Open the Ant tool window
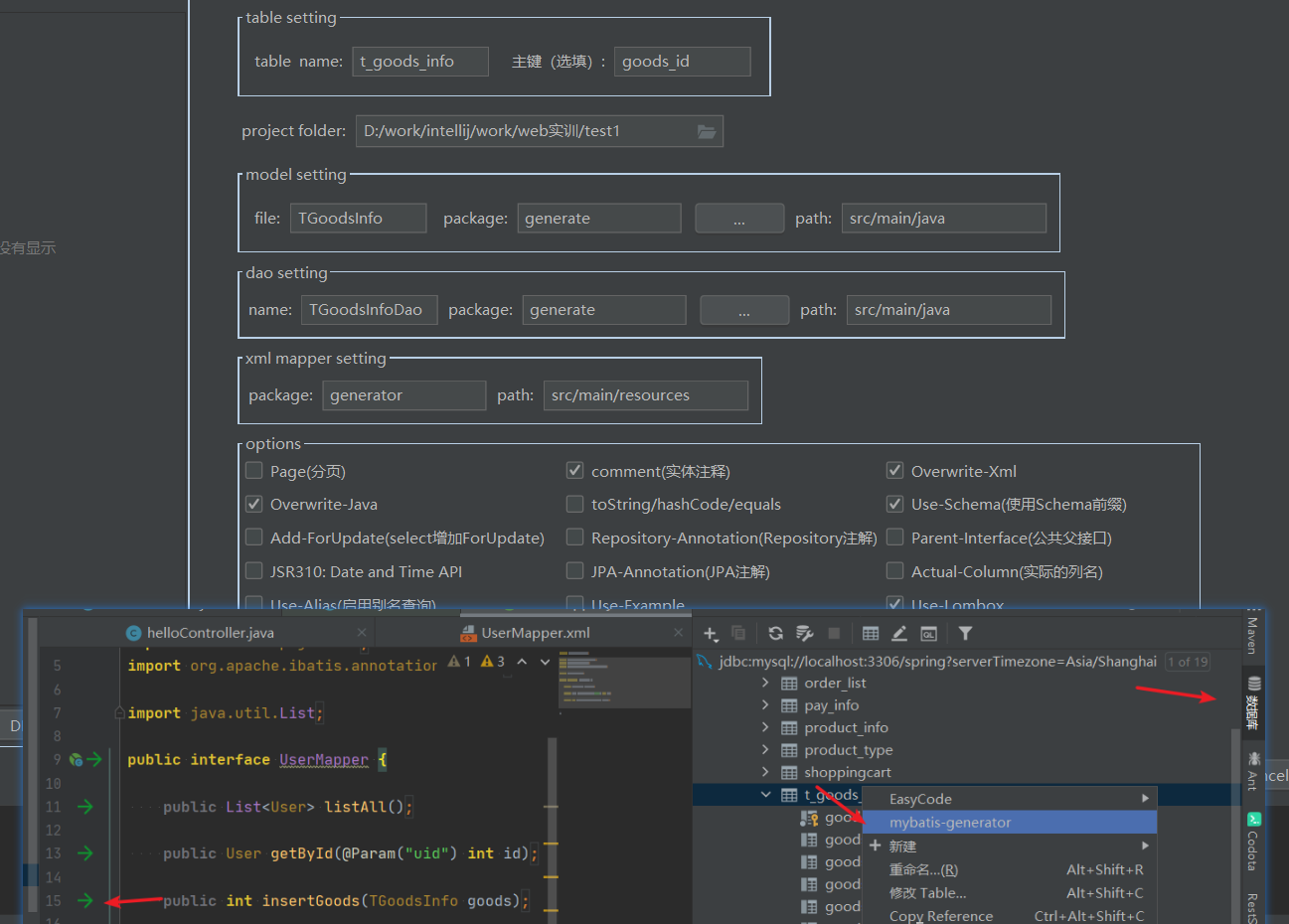This screenshot has height=924, width=1289. click(1254, 771)
